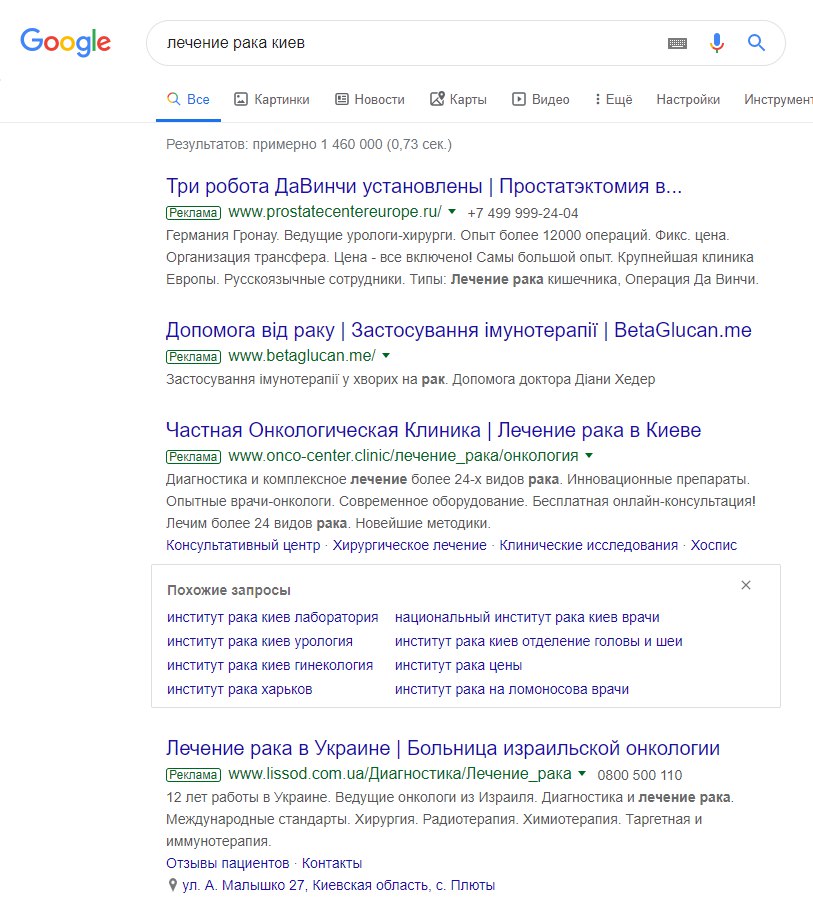Image resolution: width=813 pixels, height=920 pixels.
Task: Expand dropdown next to prostatecentereurope.ru URL
Action: [452, 211]
